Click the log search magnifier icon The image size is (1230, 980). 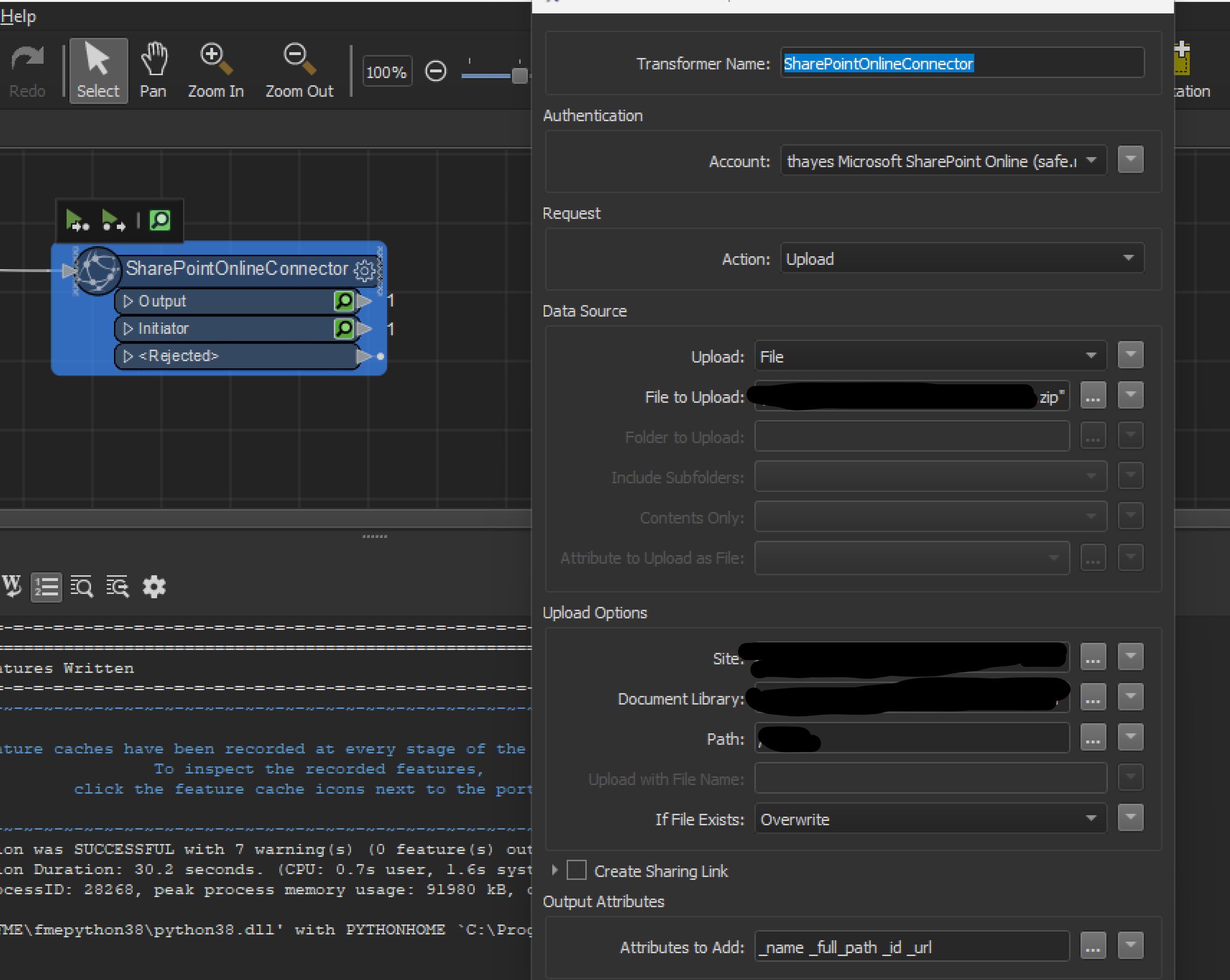[x=81, y=586]
